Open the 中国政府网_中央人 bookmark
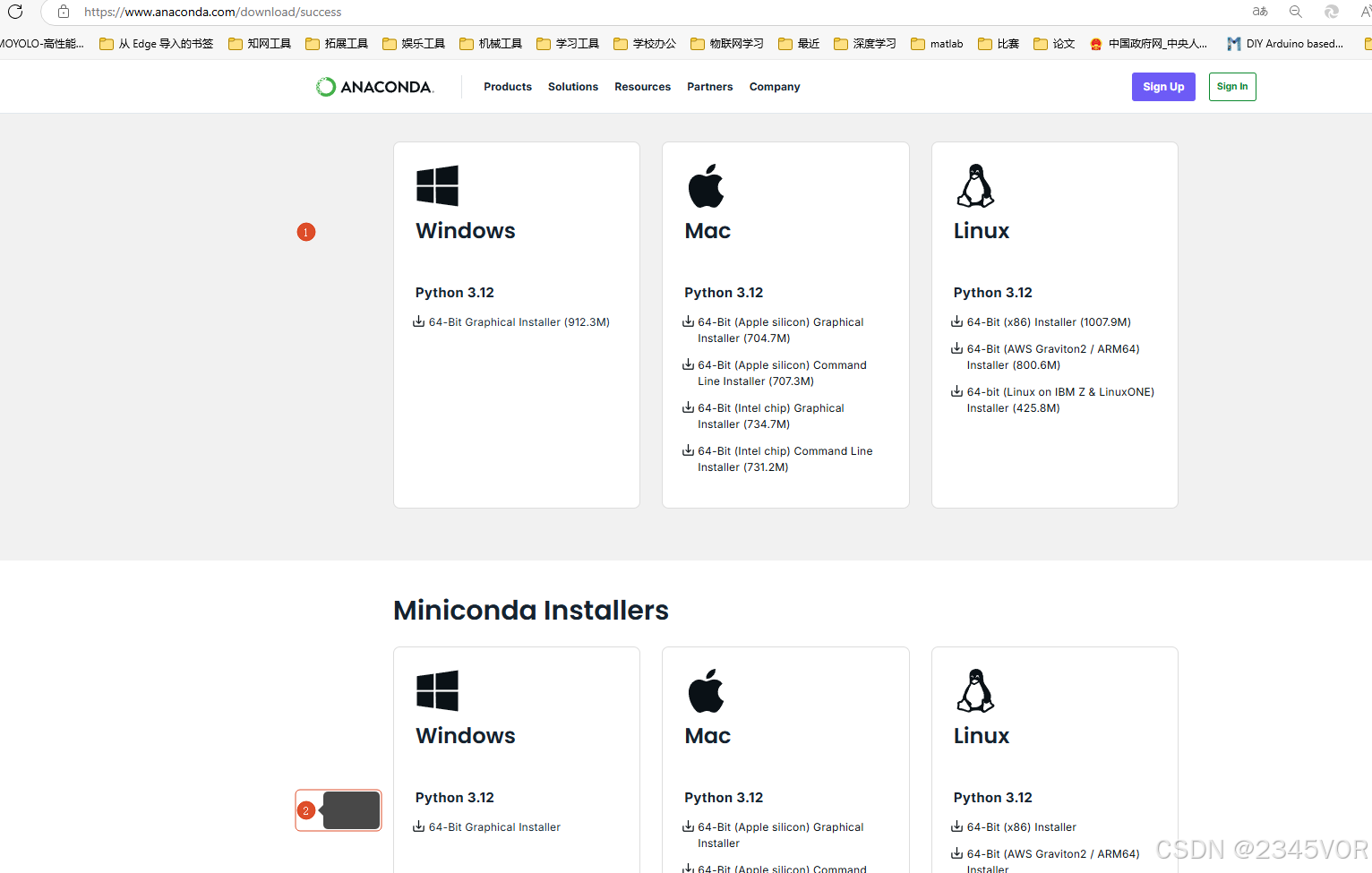The height and width of the screenshot is (873, 1372). (1148, 43)
